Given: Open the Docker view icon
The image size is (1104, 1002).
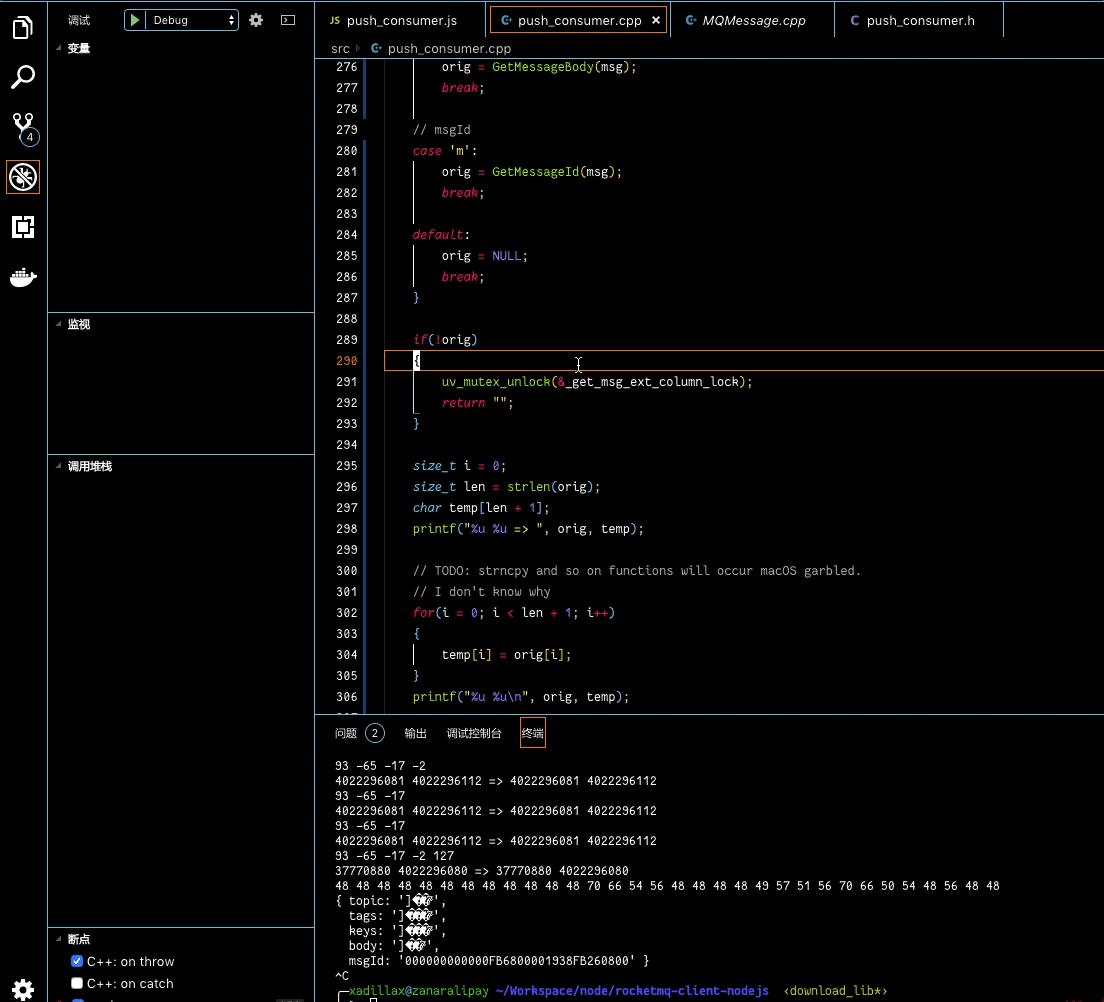Looking at the screenshot, I should click(x=23, y=277).
